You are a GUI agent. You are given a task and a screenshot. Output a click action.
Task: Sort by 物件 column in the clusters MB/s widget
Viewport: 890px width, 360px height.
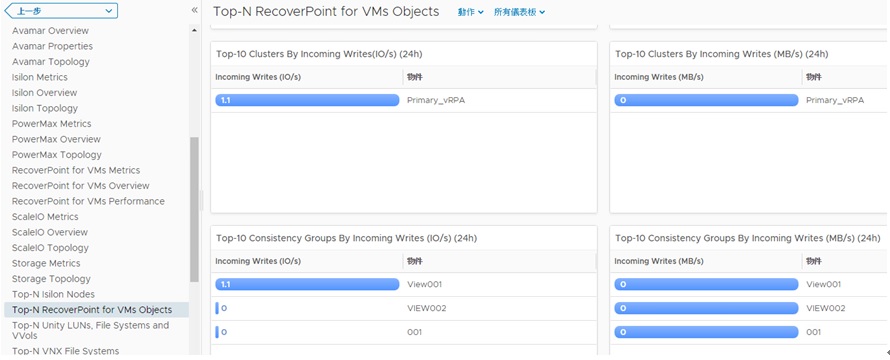814,77
